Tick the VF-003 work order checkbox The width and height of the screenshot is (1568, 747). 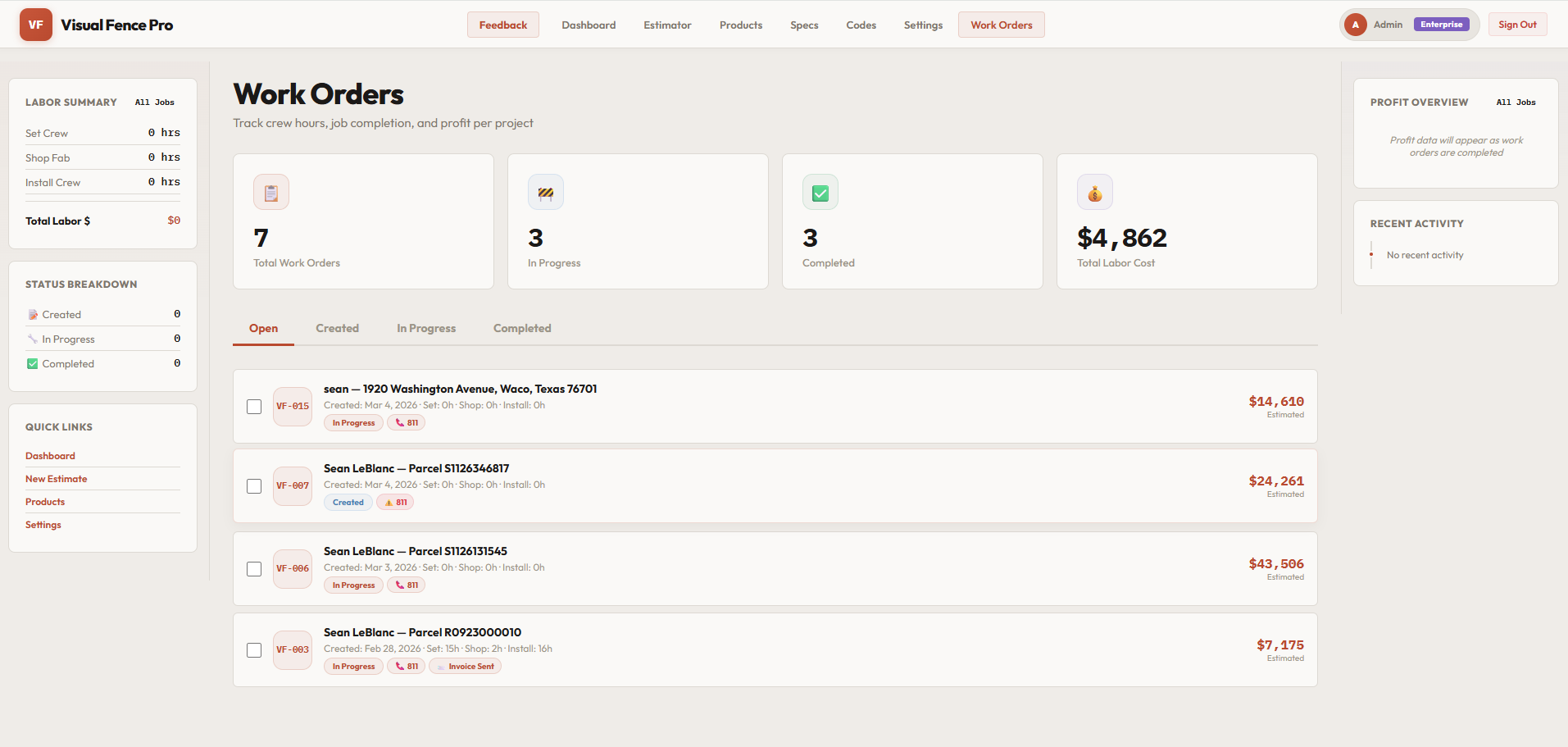254,650
